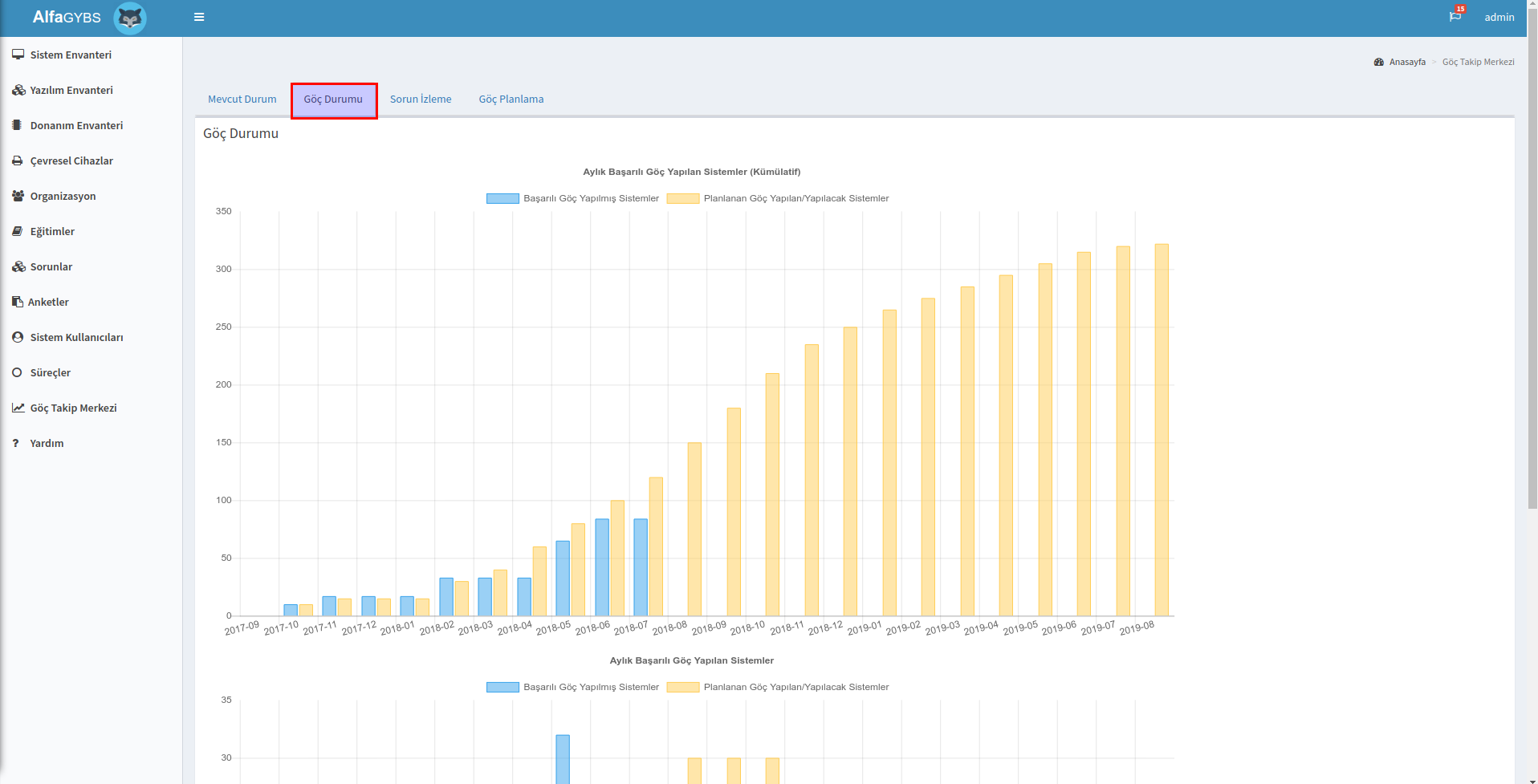Click the book icon for Eğitimler

pyautogui.click(x=18, y=231)
